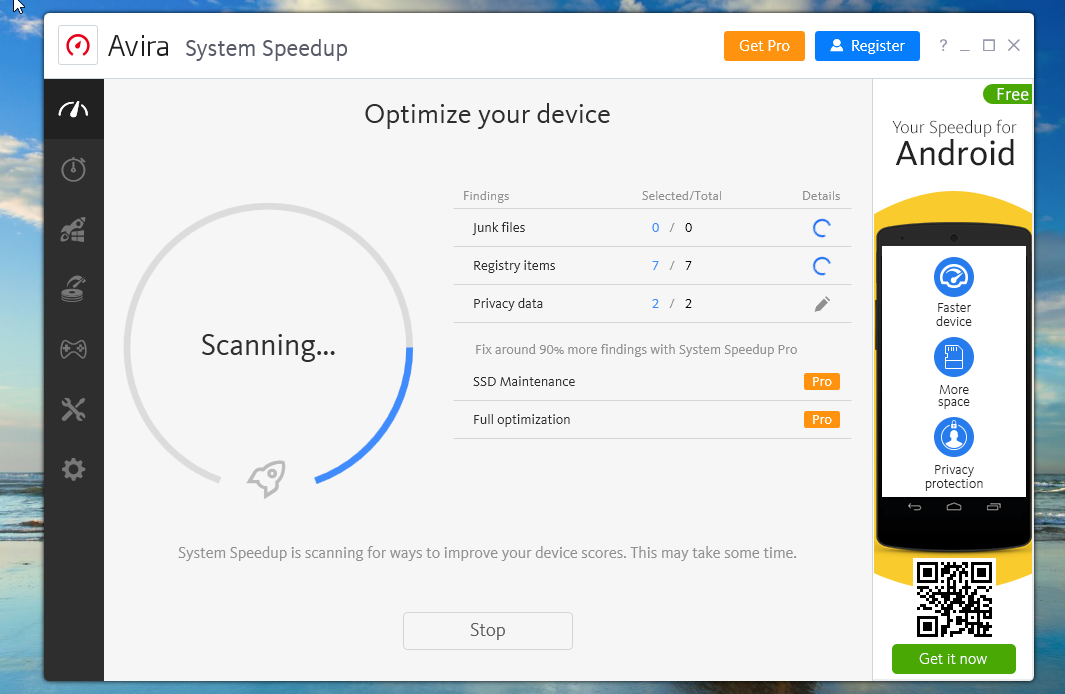The image size is (1065, 694).
Task: Click the Pro badge beside SSD Maintenance
Action: (822, 382)
